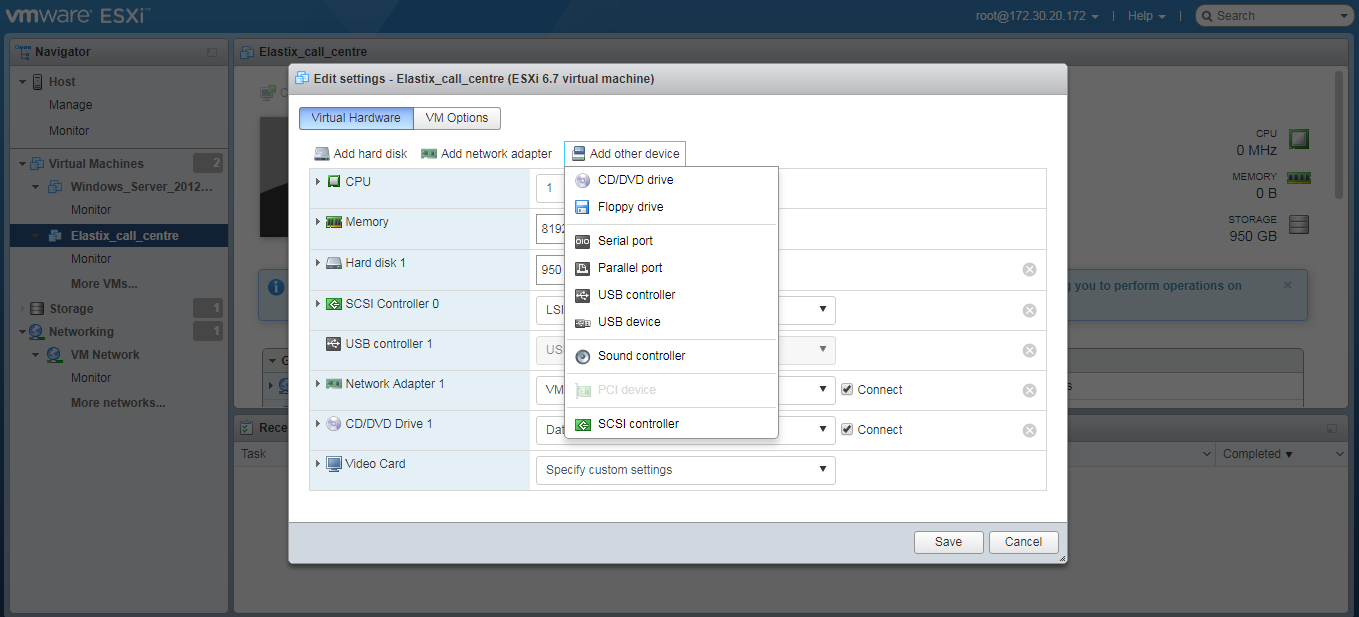This screenshot has height=617, width=1359.
Task: Open the Help dropdown menu
Action: [x=1146, y=16]
